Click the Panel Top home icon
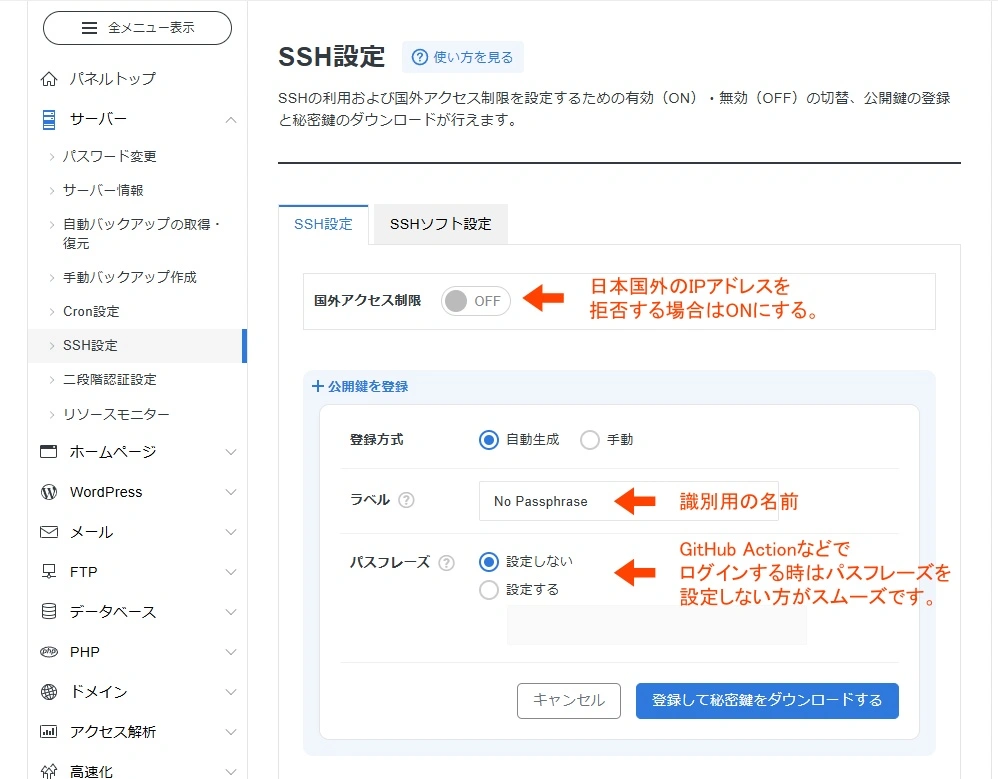The image size is (998, 779). pyautogui.click(x=48, y=79)
